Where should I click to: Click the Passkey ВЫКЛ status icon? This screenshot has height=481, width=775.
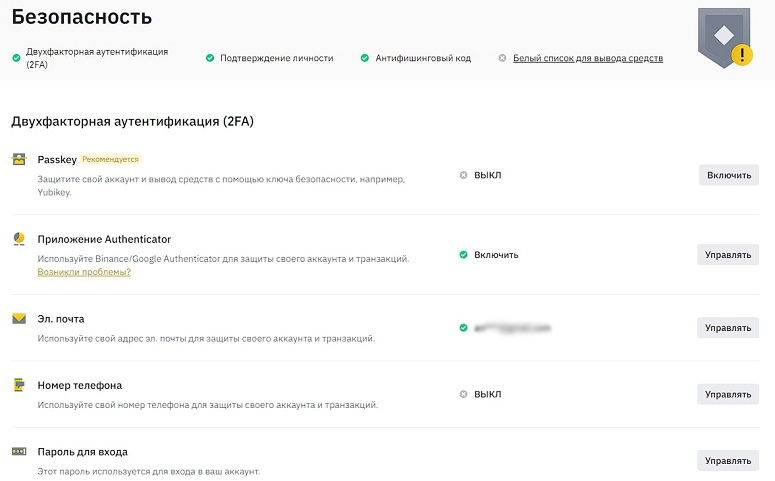tap(463, 175)
